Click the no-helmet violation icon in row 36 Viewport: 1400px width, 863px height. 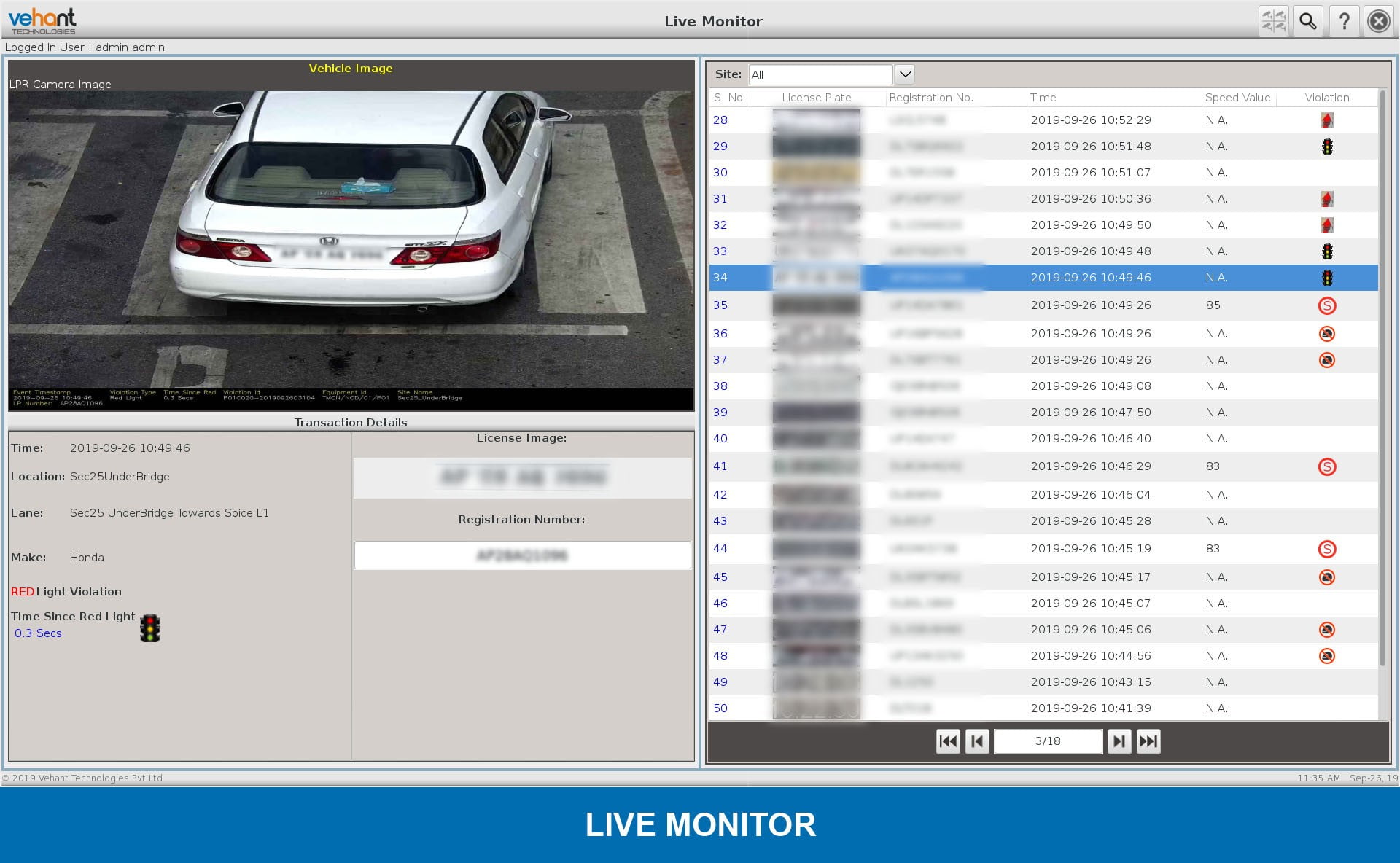(x=1326, y=334)
